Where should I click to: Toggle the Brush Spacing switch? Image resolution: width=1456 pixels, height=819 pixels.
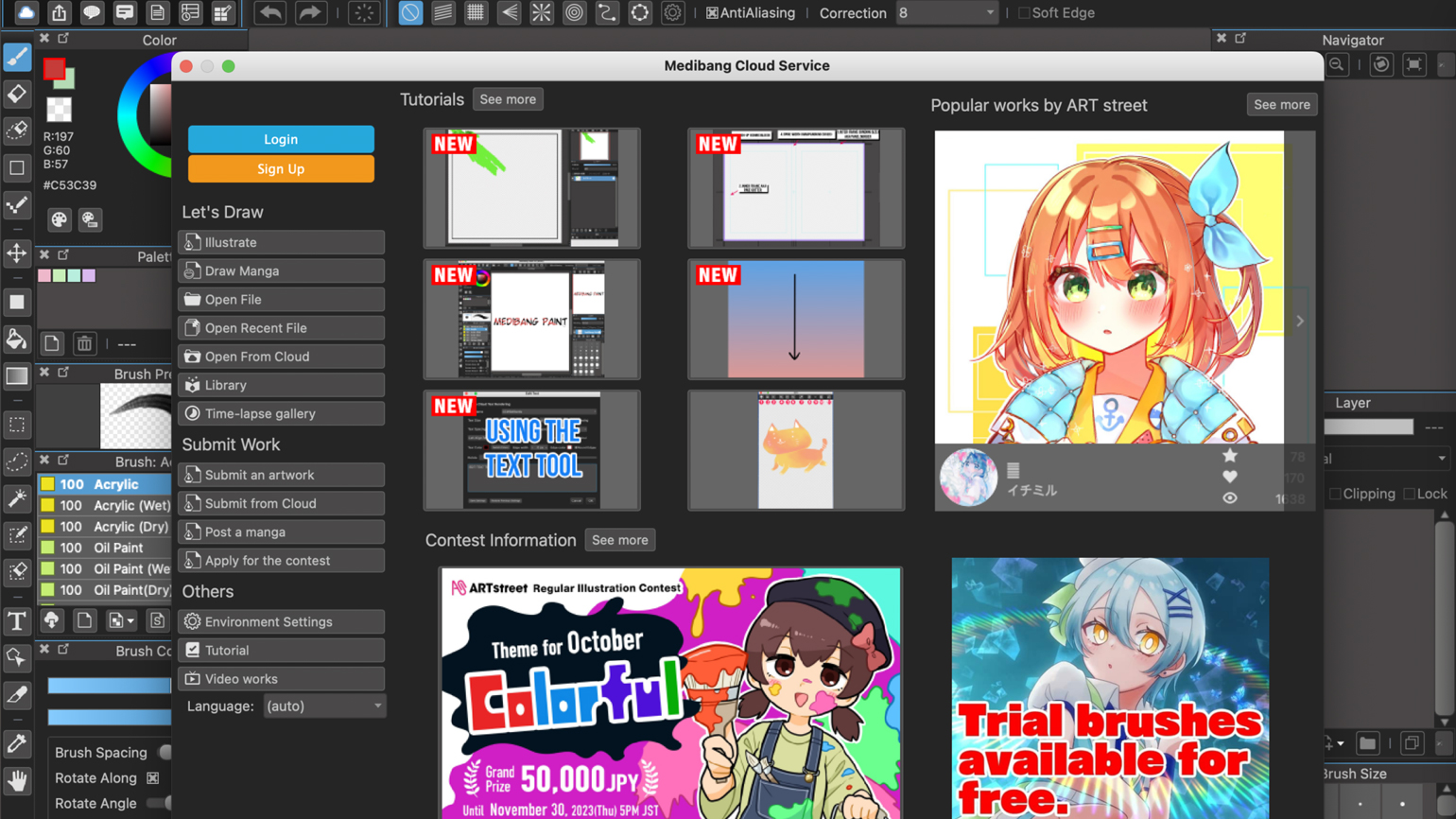(165, 753)
